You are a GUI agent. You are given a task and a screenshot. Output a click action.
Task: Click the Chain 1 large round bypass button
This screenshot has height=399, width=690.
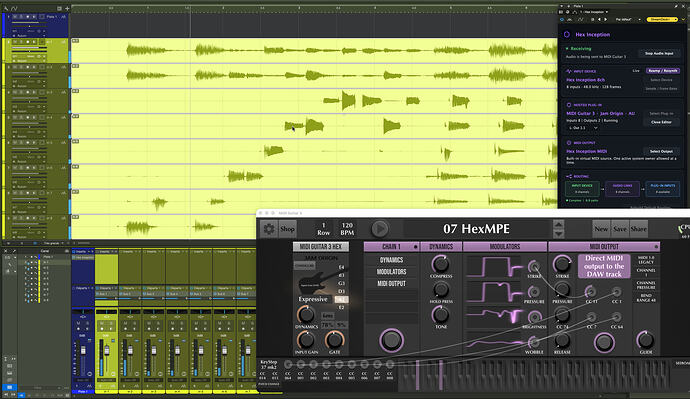391,340
